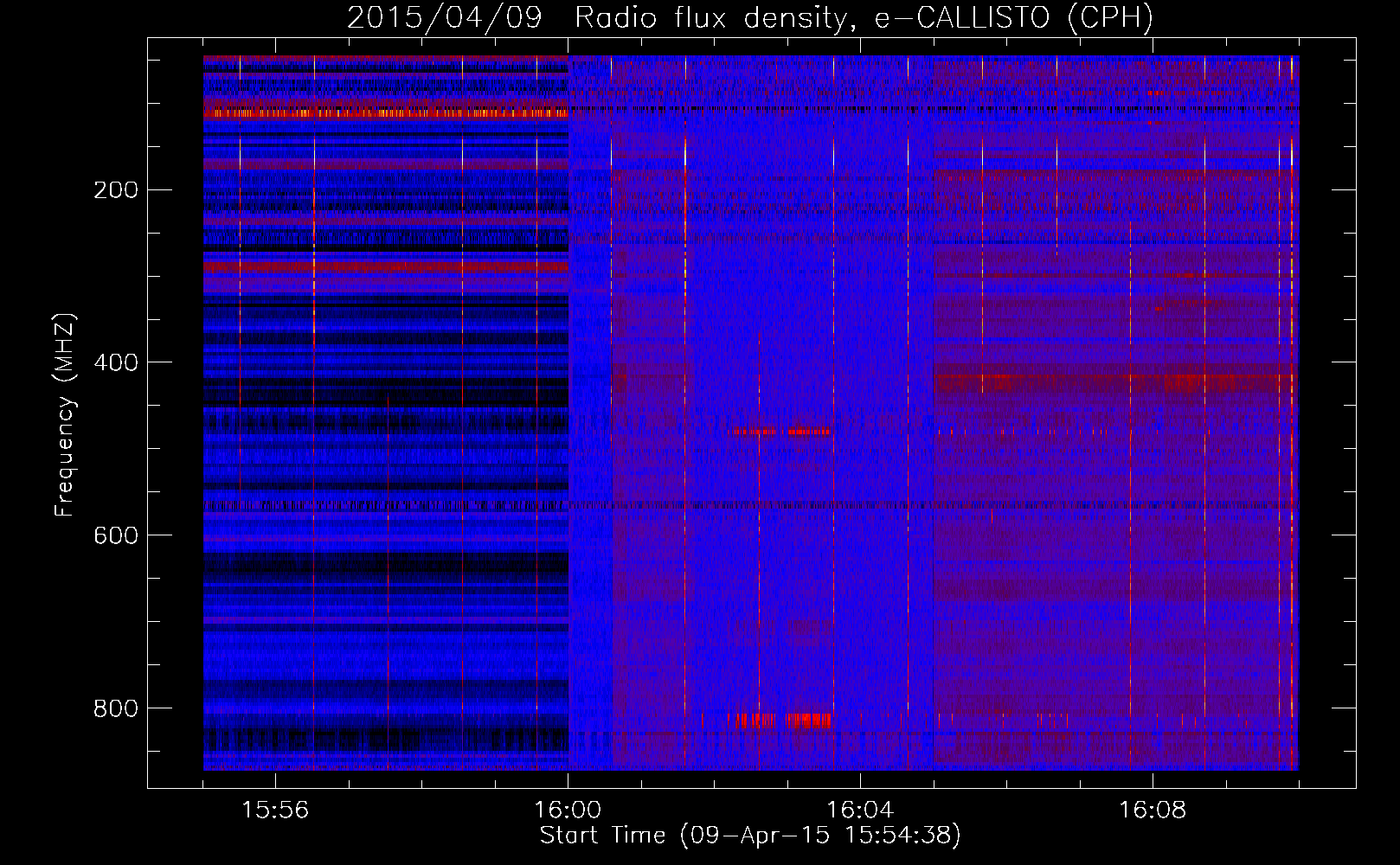Click the 'Frequency (MHZ)' axis label
This screenshot has height=865, width=1400.
[65, 415]
